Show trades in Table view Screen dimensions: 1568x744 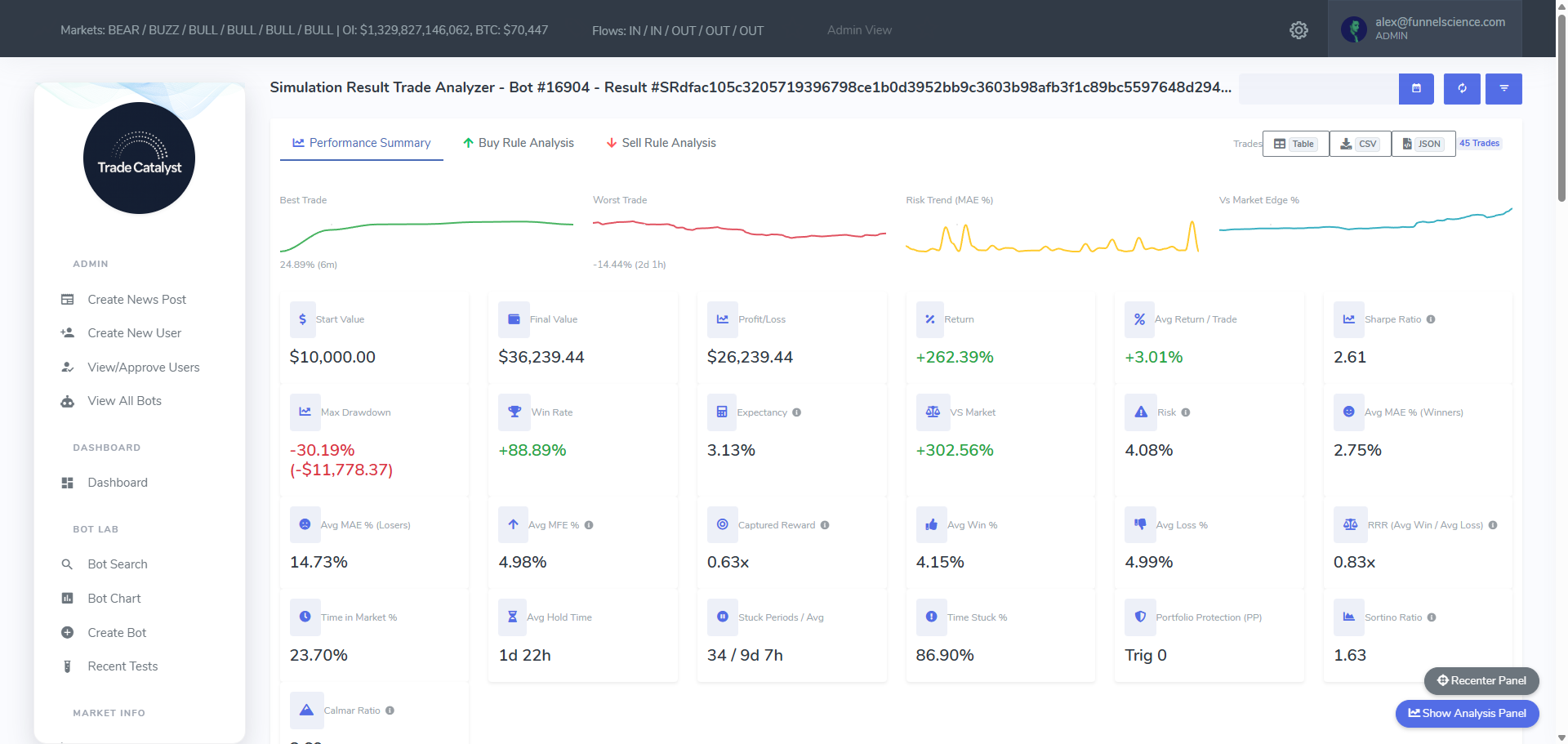pos(1295,144)
